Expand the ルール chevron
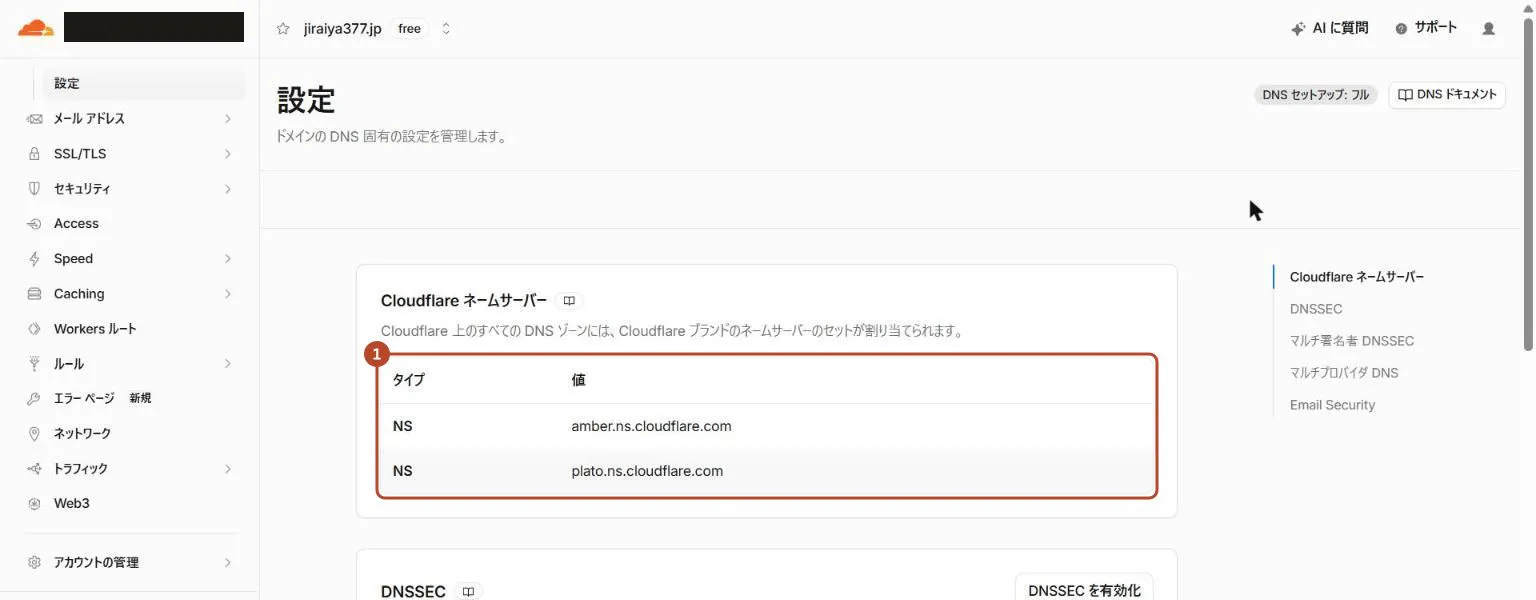The height and width of the screenshot is (600, 1536). [x=228, y=364]
